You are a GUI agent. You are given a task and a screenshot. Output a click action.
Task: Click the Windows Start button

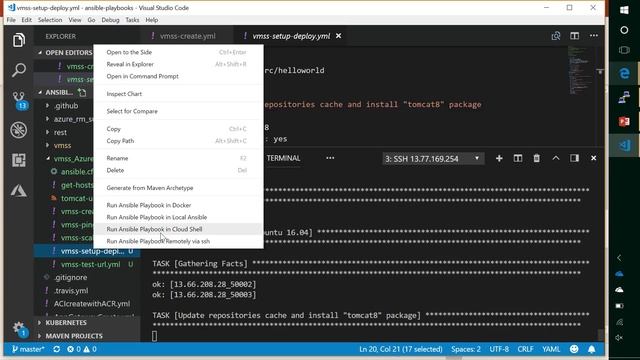click(624, 10)
